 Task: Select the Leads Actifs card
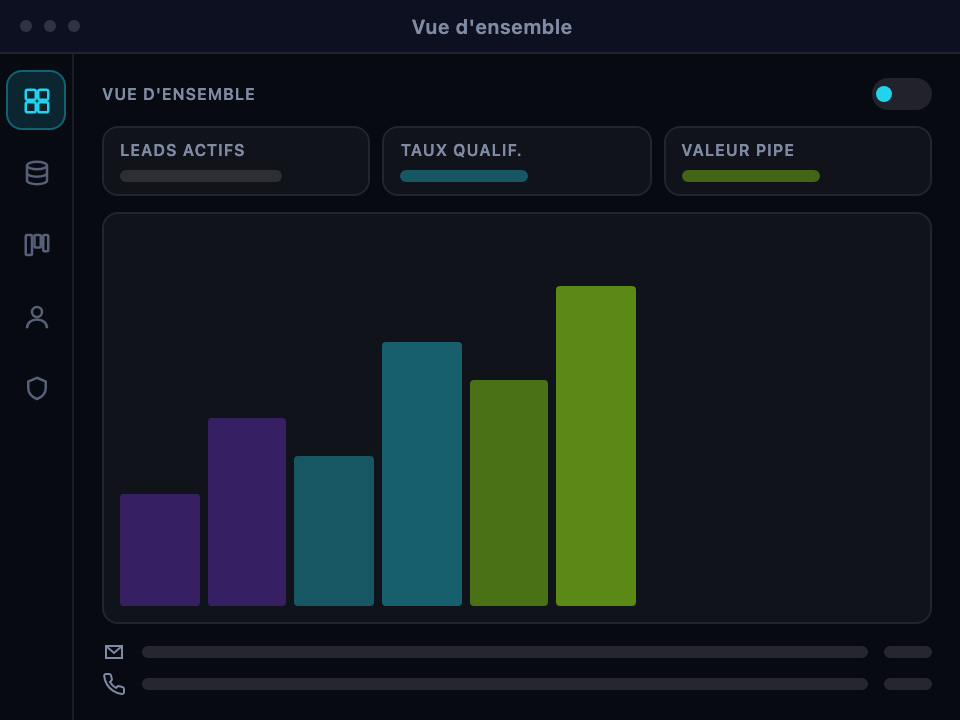[236, 161]
